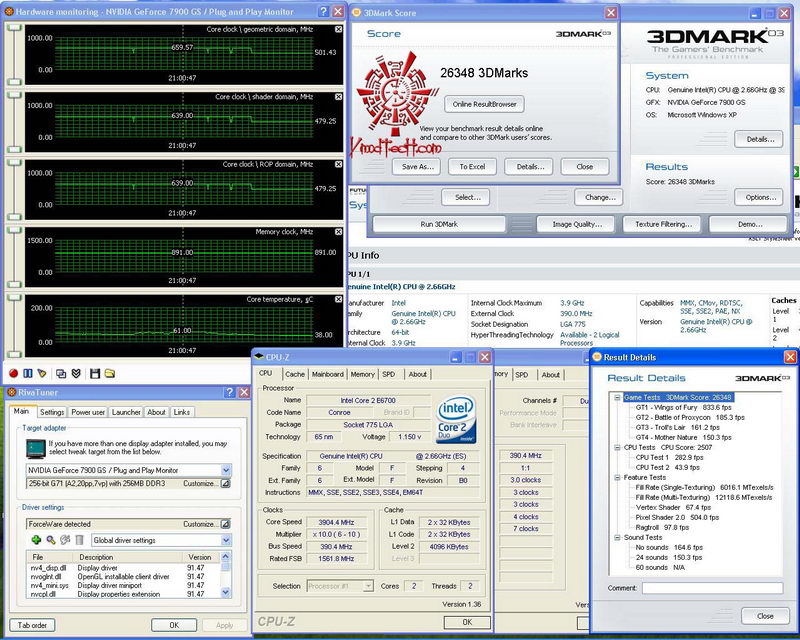Click the Texture Filtering button

663,224
